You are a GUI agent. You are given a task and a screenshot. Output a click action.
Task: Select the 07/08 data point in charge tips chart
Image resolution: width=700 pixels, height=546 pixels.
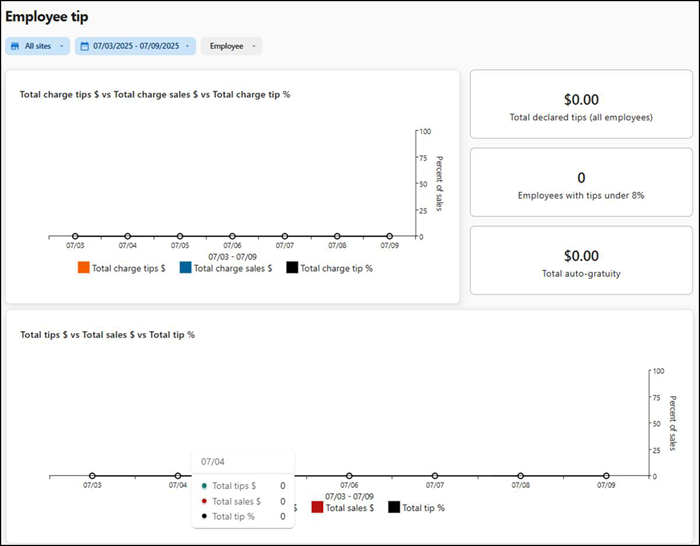pyautogui.click(x=337, y=236)
